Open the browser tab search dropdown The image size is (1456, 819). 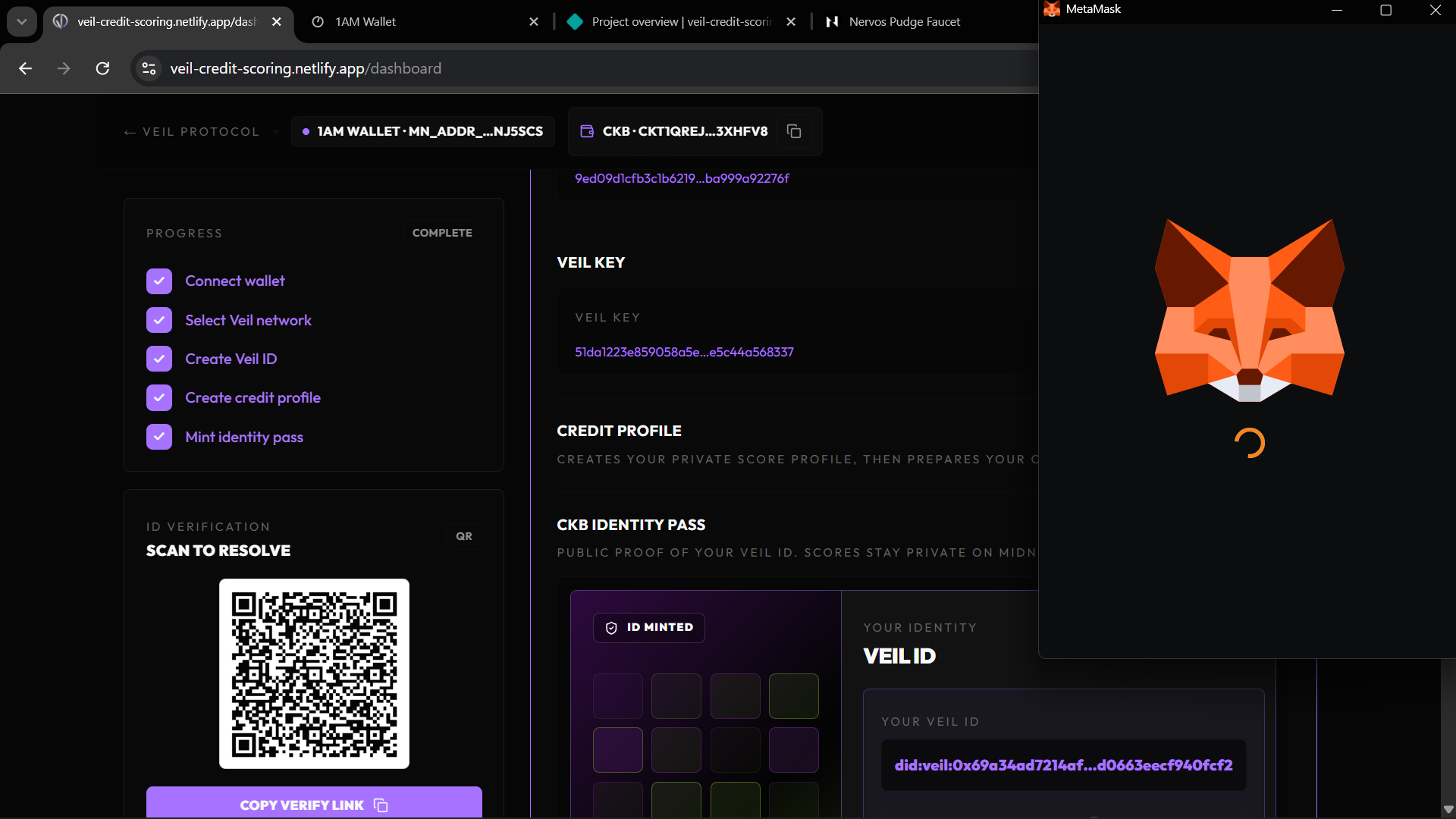[x=21, y=21]
